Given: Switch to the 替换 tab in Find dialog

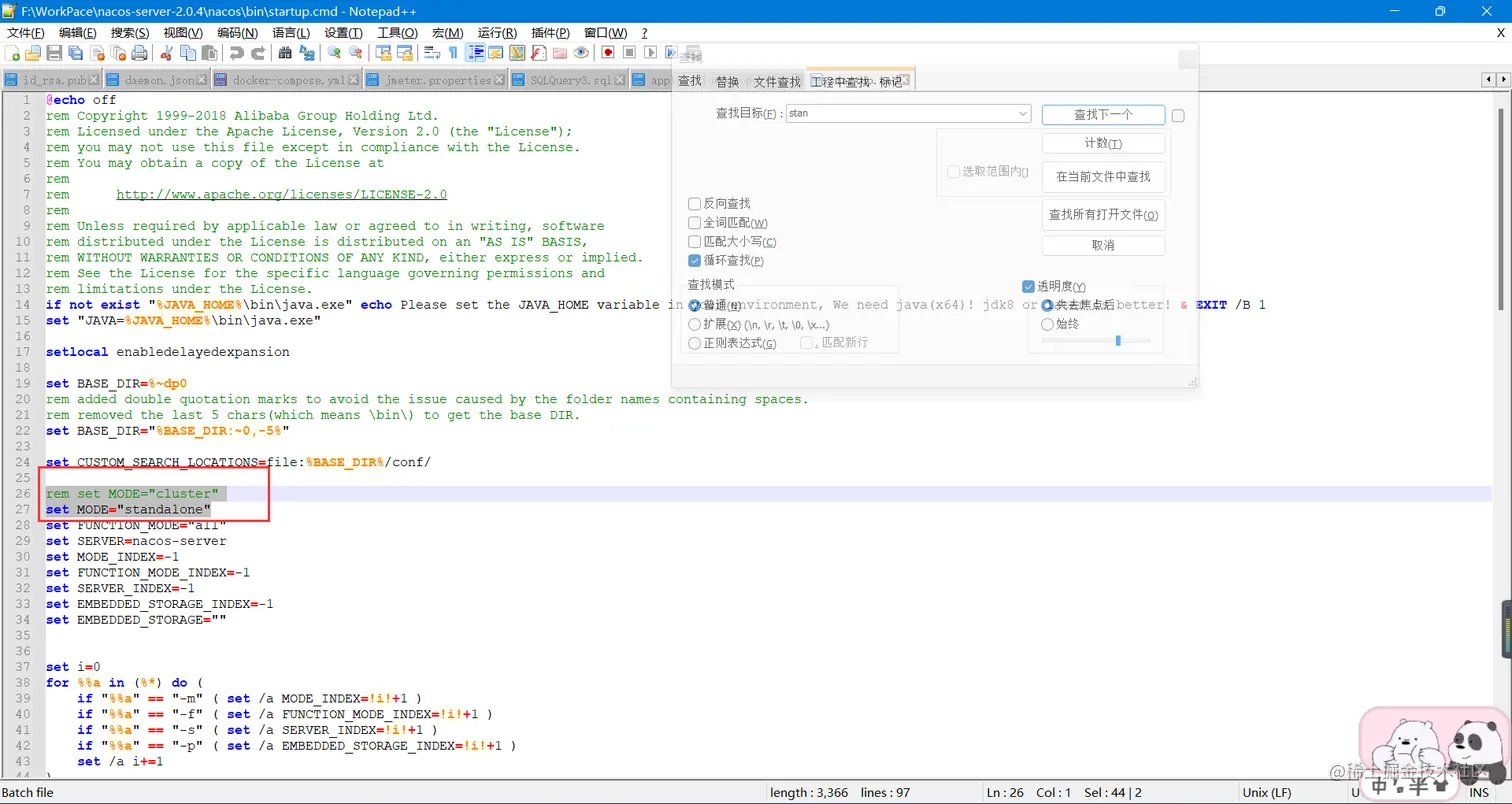Looking at the screenshot, I should point(727,82).
